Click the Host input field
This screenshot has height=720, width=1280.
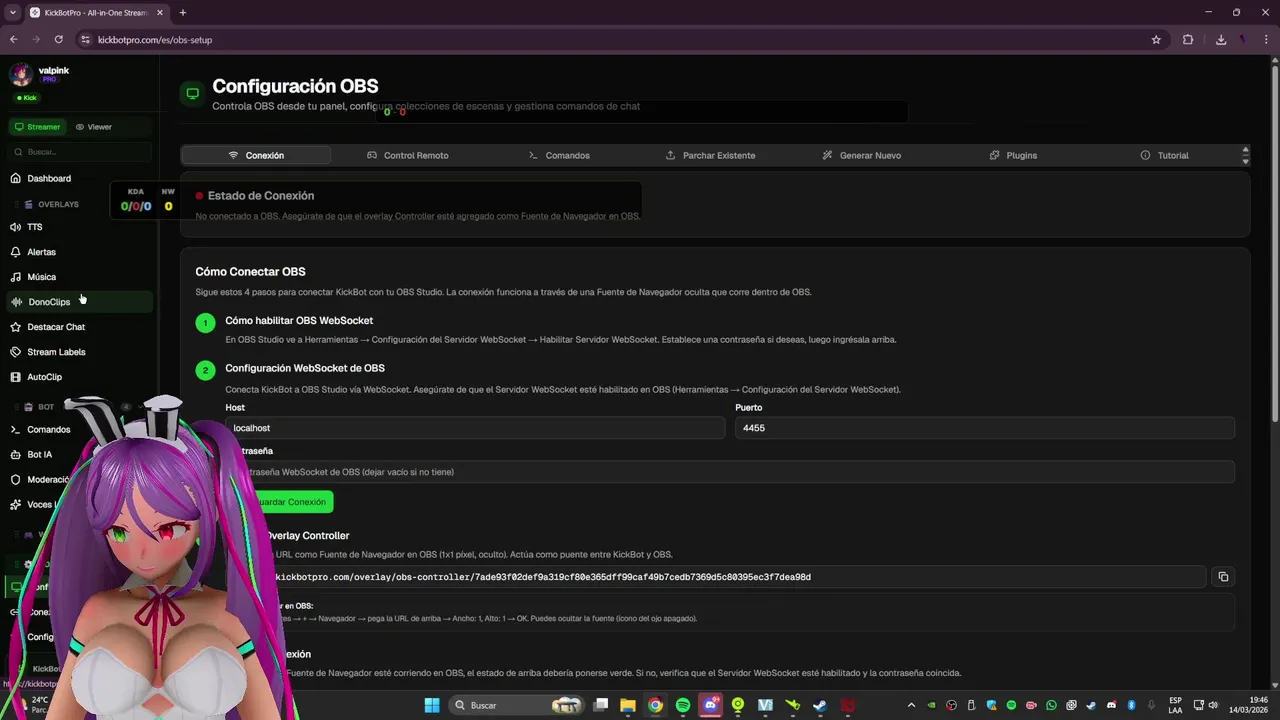(x=475, y=428)
